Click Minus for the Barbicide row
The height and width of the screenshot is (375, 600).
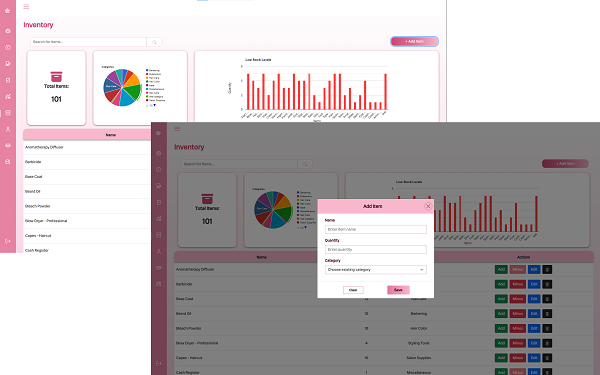(517, 284)
